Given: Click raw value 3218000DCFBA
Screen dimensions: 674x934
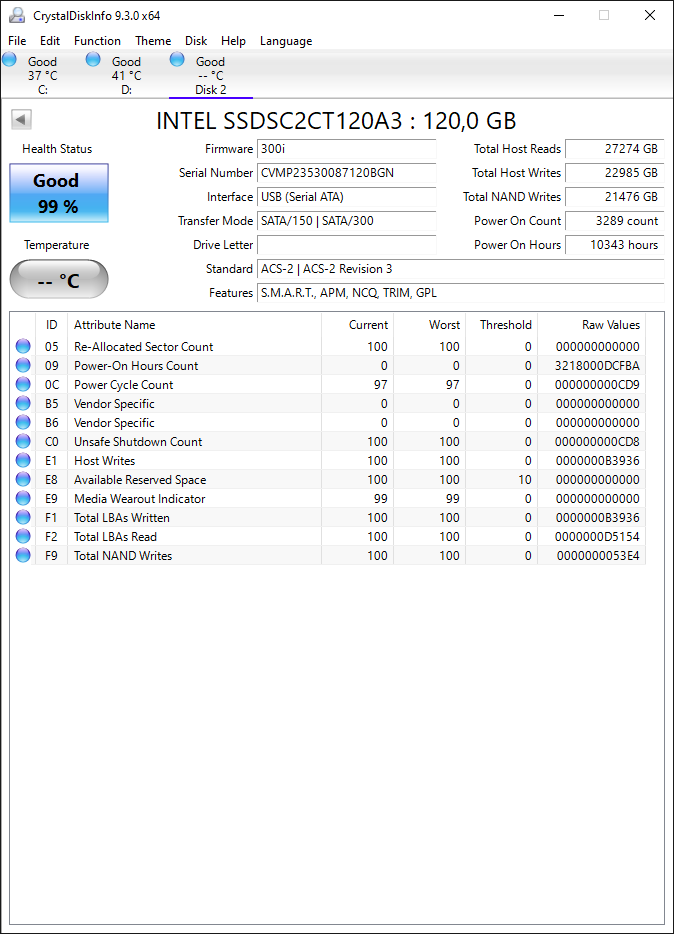Looking at the screenshot, I should [x=597, y=366].
